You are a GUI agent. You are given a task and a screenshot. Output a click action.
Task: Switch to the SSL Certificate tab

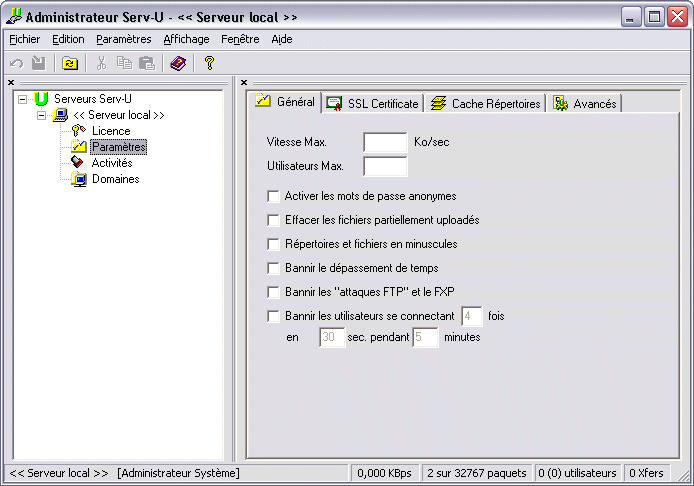point(373,104)
